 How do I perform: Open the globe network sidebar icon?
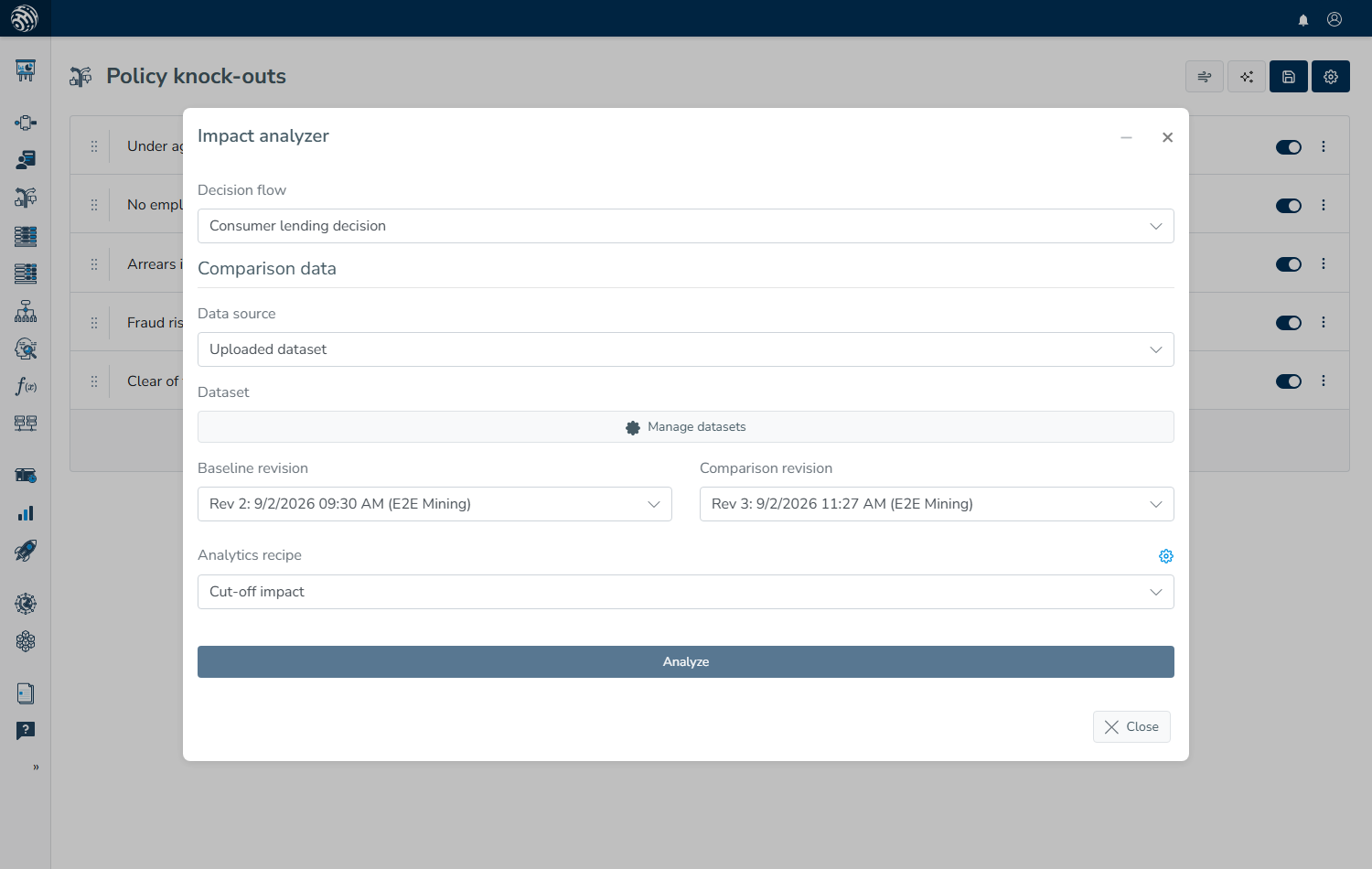pos(26,604)
